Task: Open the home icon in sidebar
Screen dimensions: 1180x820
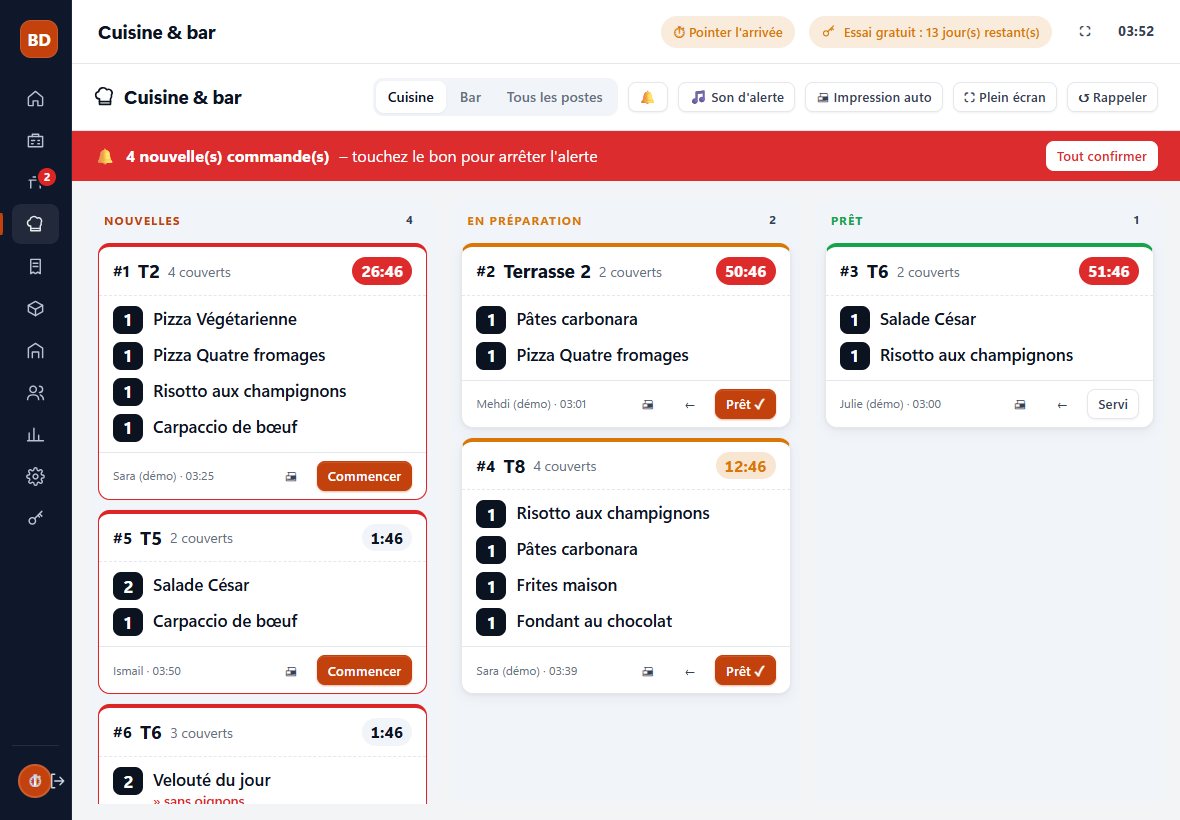Action: pyautogui.click(x=35, y=99)
